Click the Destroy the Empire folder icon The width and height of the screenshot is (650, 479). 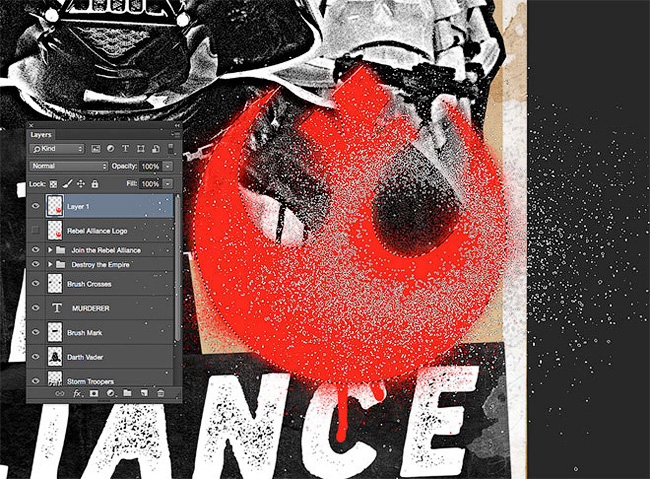61,264
